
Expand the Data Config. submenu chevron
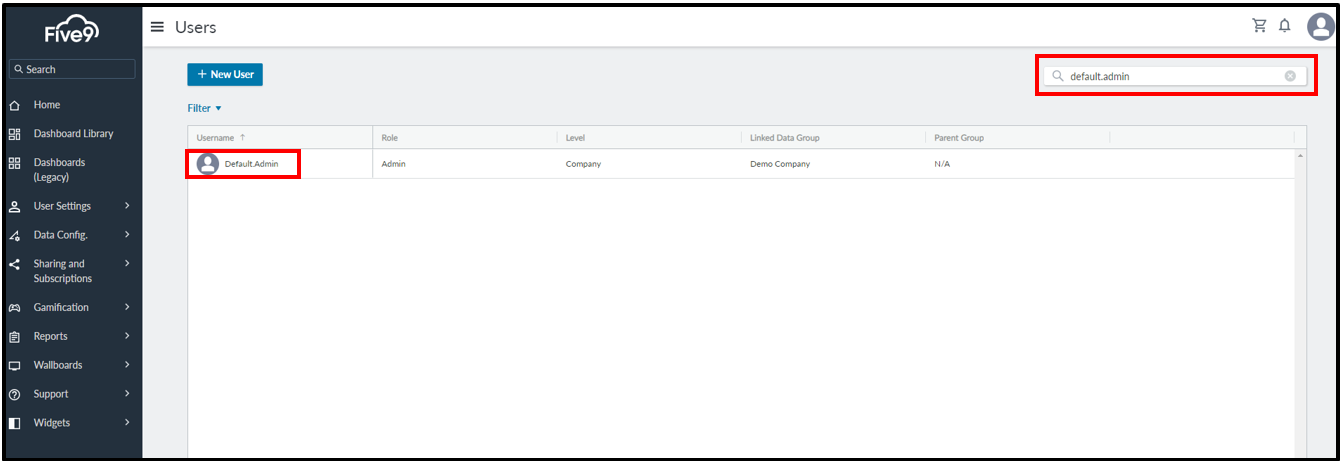[127, 235]
